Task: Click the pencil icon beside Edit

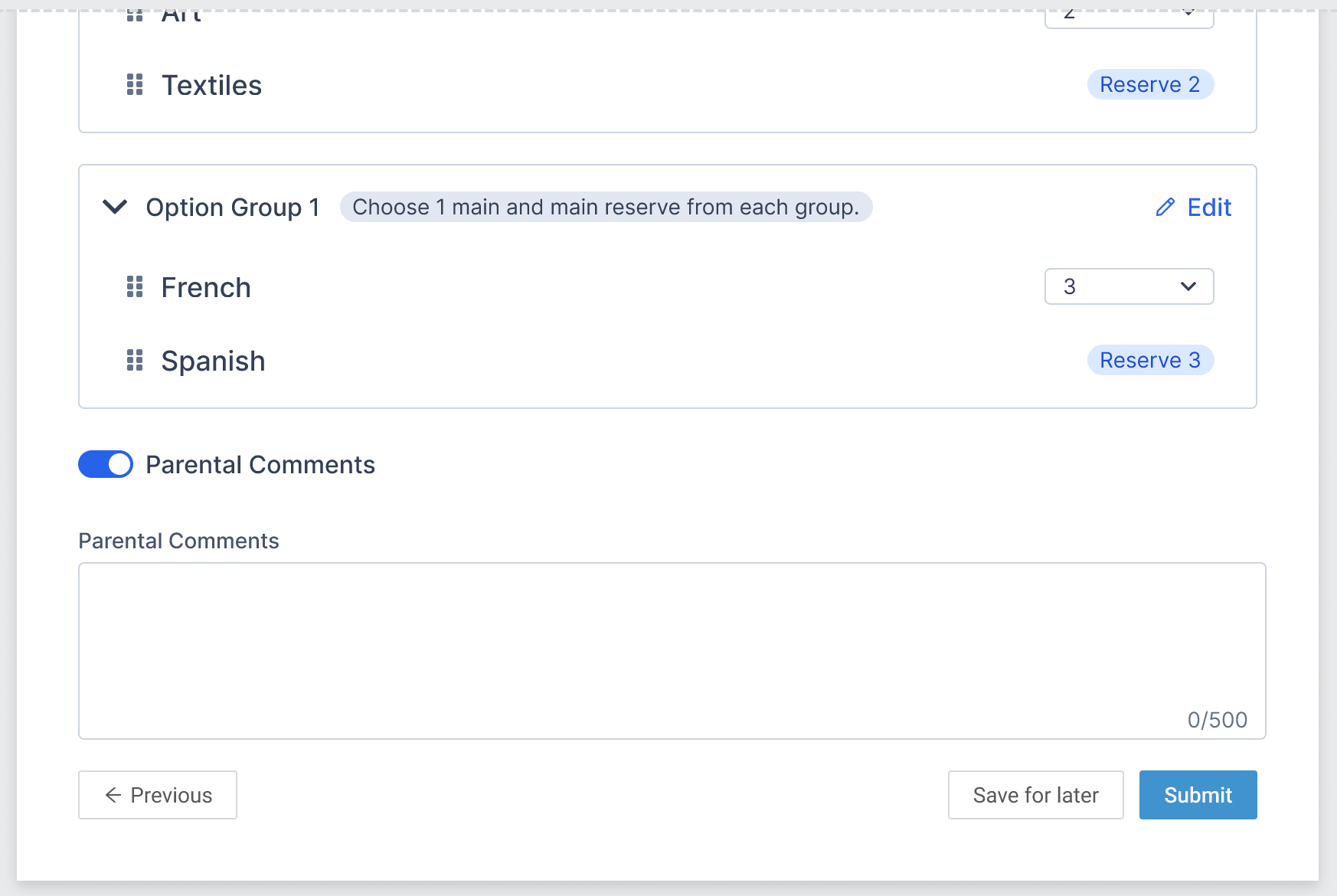Action: pyautogui.click(x=1165, y=207)
